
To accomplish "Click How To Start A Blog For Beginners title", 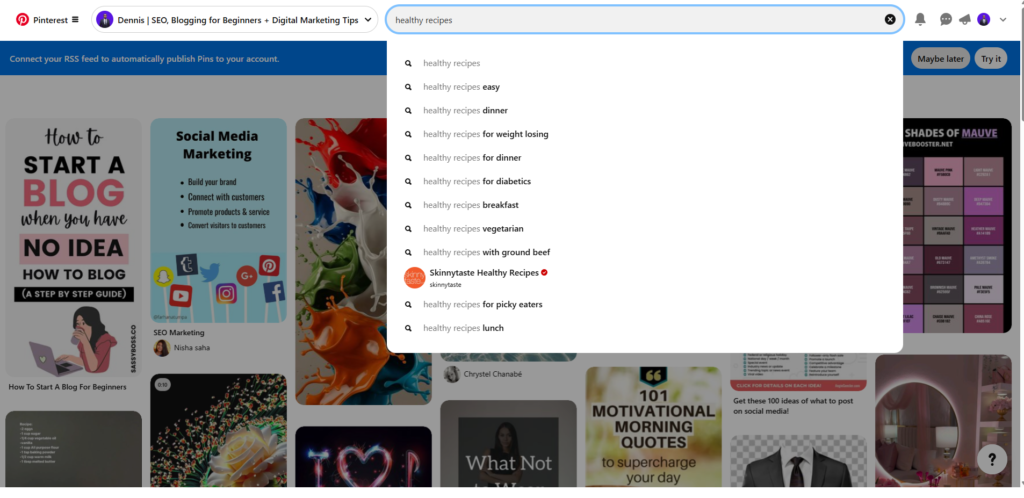I will coord(67,386).
